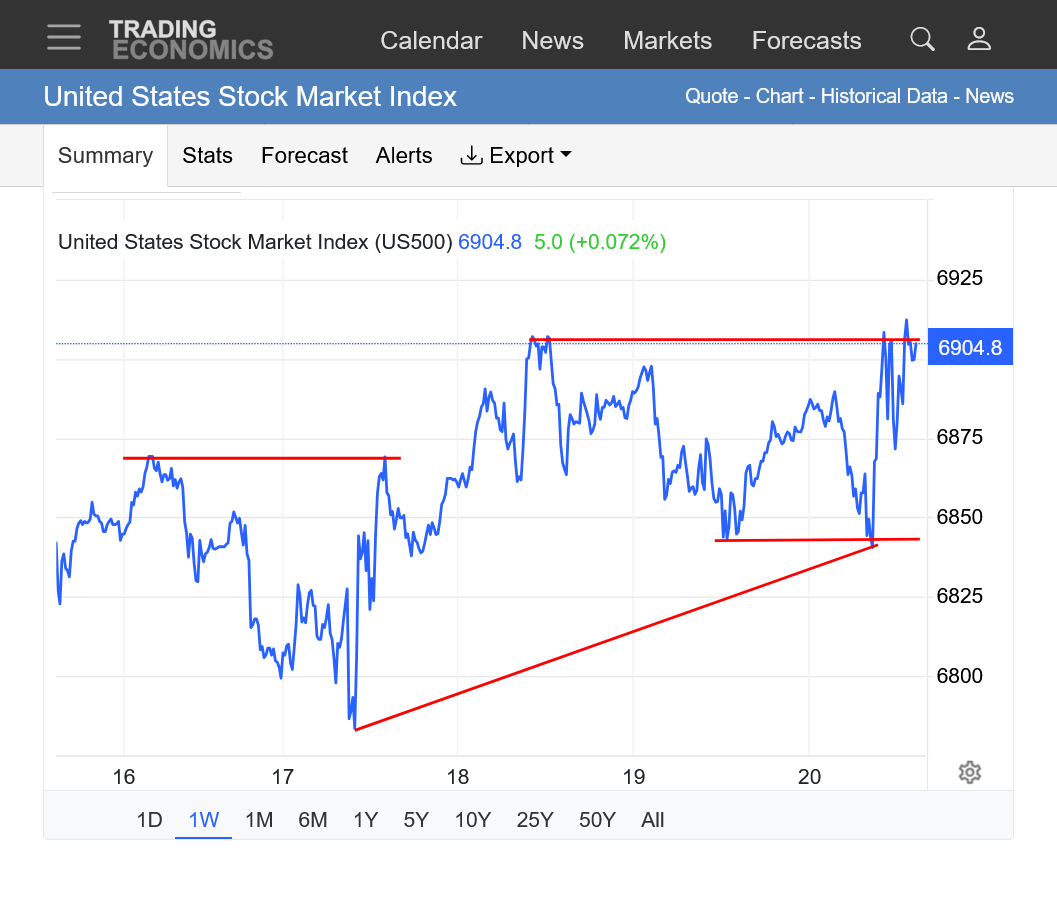This screenshot has width=1057, height=901.
Task: Set chart range to 5Y
Action: coord(416,820)
